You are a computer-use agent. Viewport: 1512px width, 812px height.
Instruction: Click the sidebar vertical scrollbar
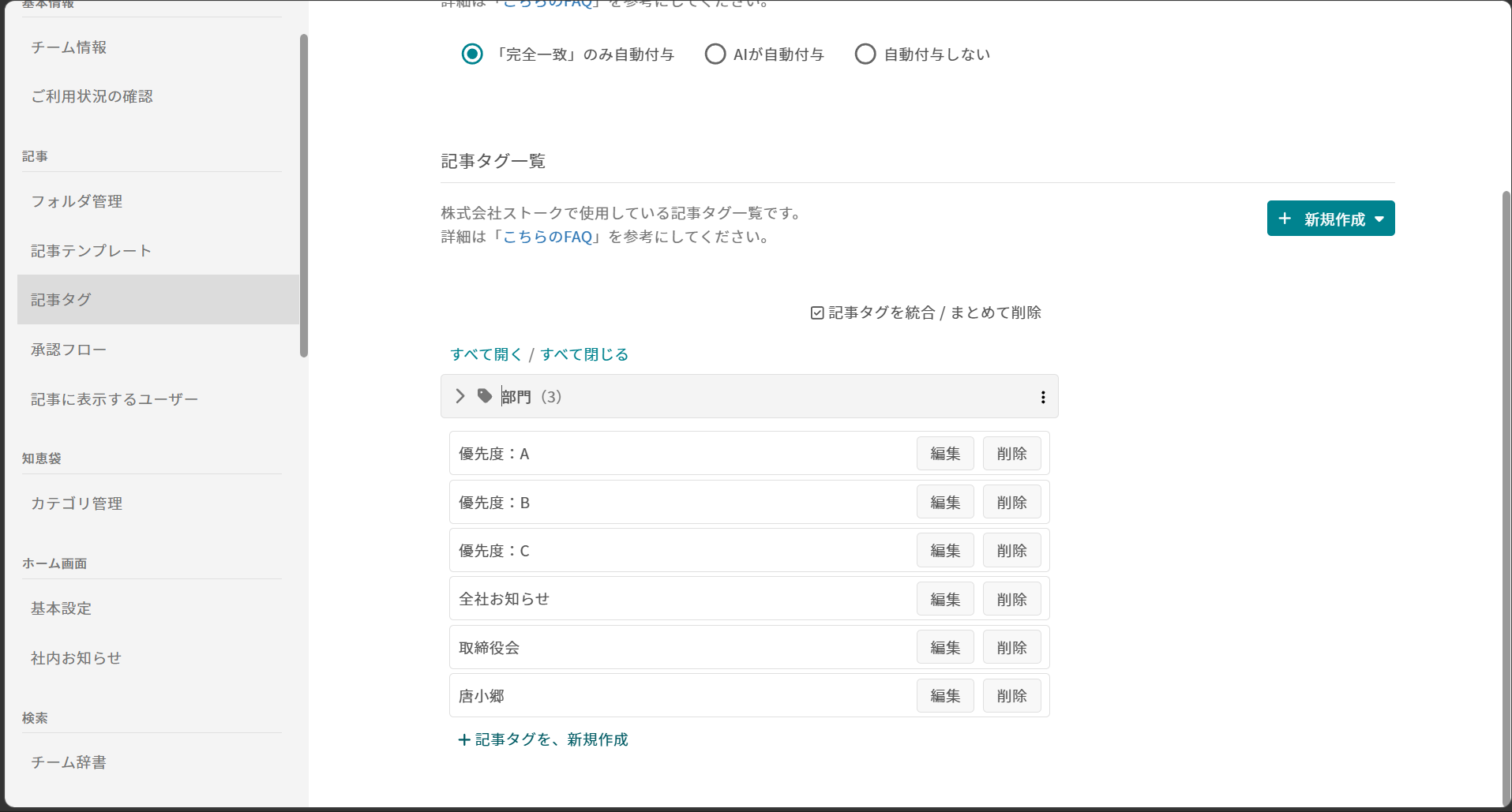(304, 196)
